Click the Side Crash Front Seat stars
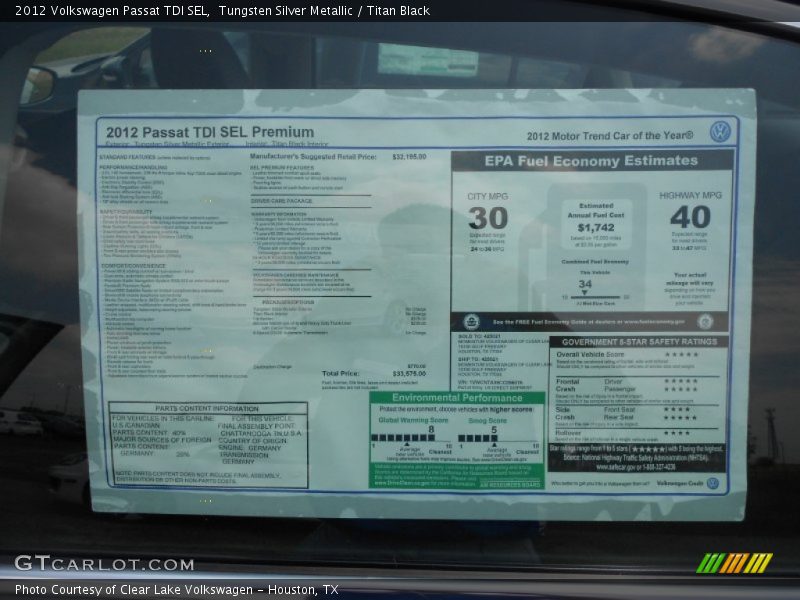800x600 pixels. tap(677, 409)
